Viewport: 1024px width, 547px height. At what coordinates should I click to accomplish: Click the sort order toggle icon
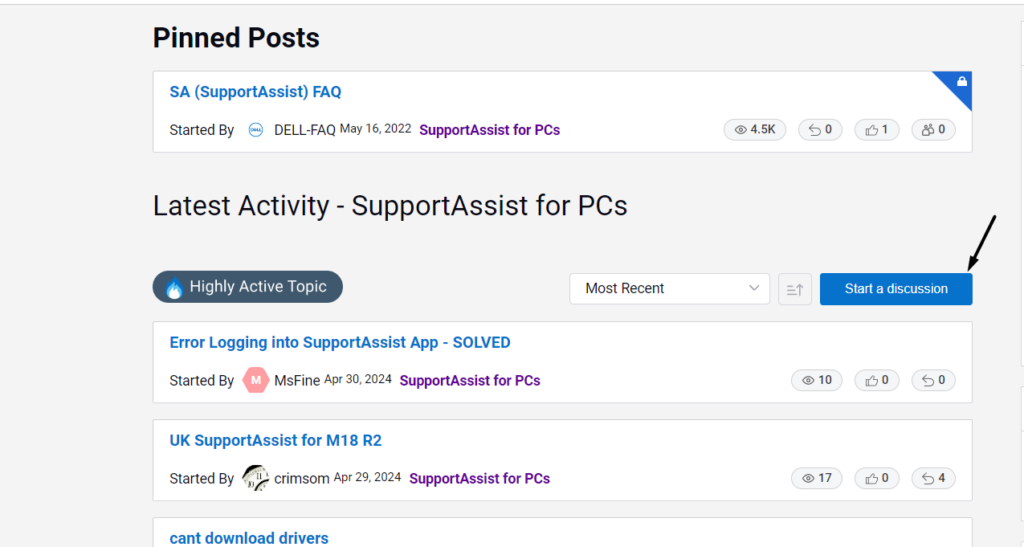[x=795, y=289]
